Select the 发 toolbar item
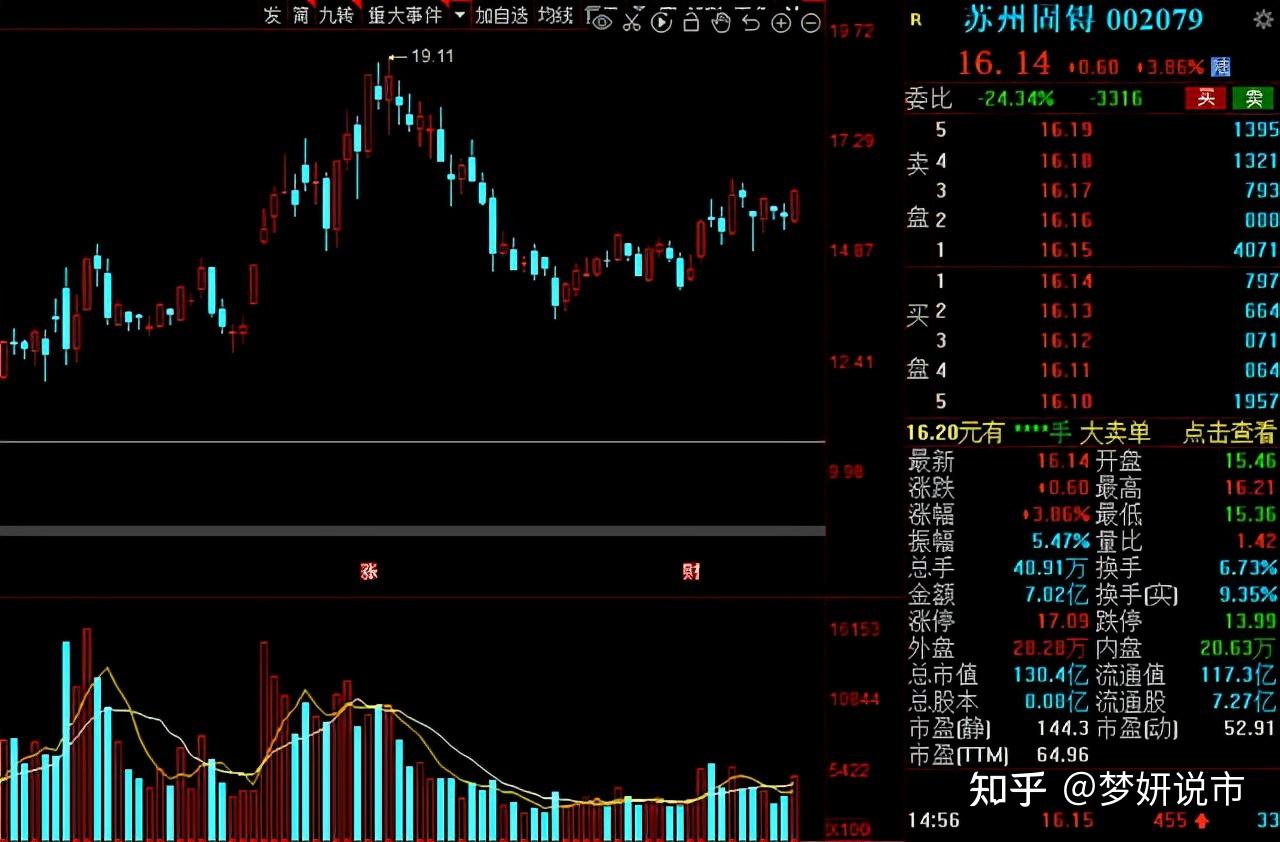This screenshot has height=842, width=1280. (272, 15)
